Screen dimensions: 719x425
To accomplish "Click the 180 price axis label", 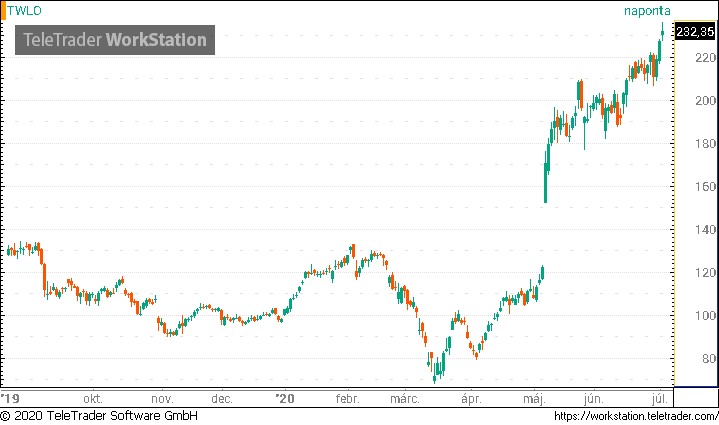I will [705, 144].
